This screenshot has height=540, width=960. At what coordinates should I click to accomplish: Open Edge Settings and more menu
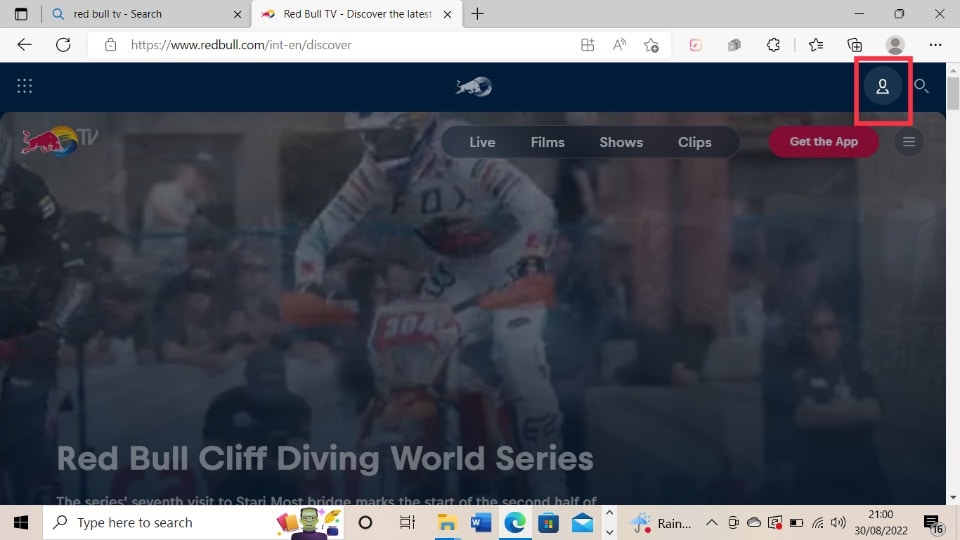[936, 45]
